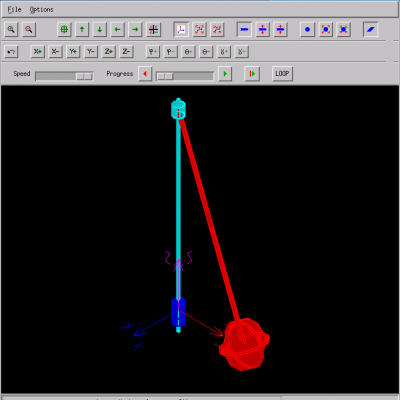Center view with green crosshair icon
400x400 pixels.
coord(64,30)
